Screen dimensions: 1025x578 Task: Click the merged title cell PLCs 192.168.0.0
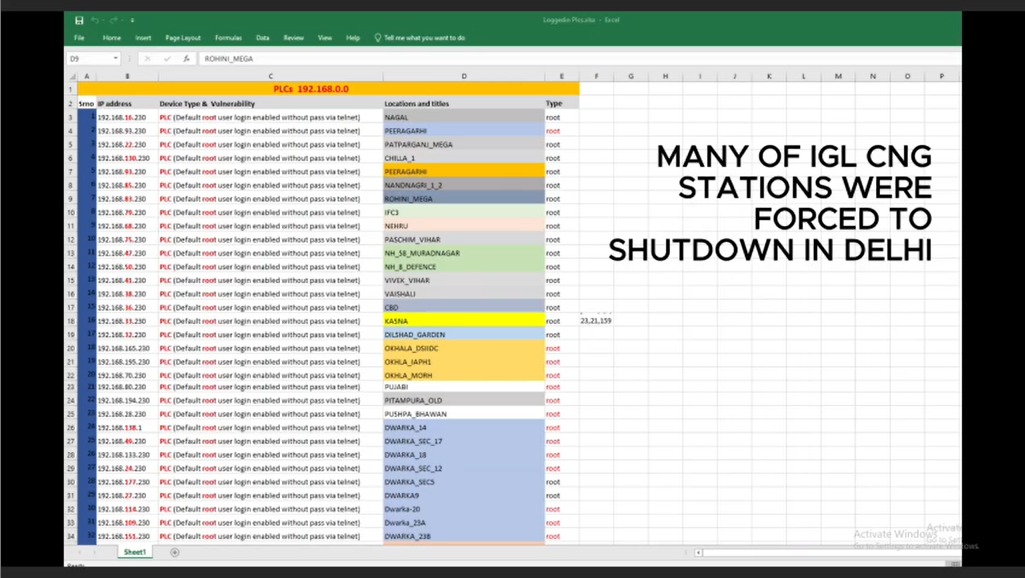(328, 89)
